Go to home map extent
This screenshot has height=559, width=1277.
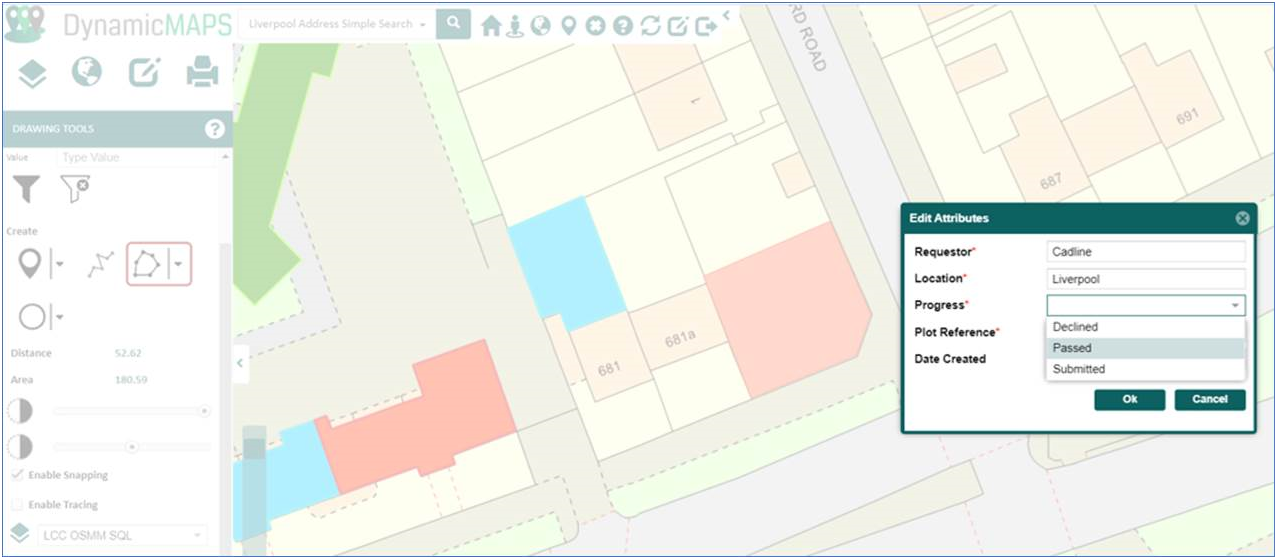[x=490, y=25]
